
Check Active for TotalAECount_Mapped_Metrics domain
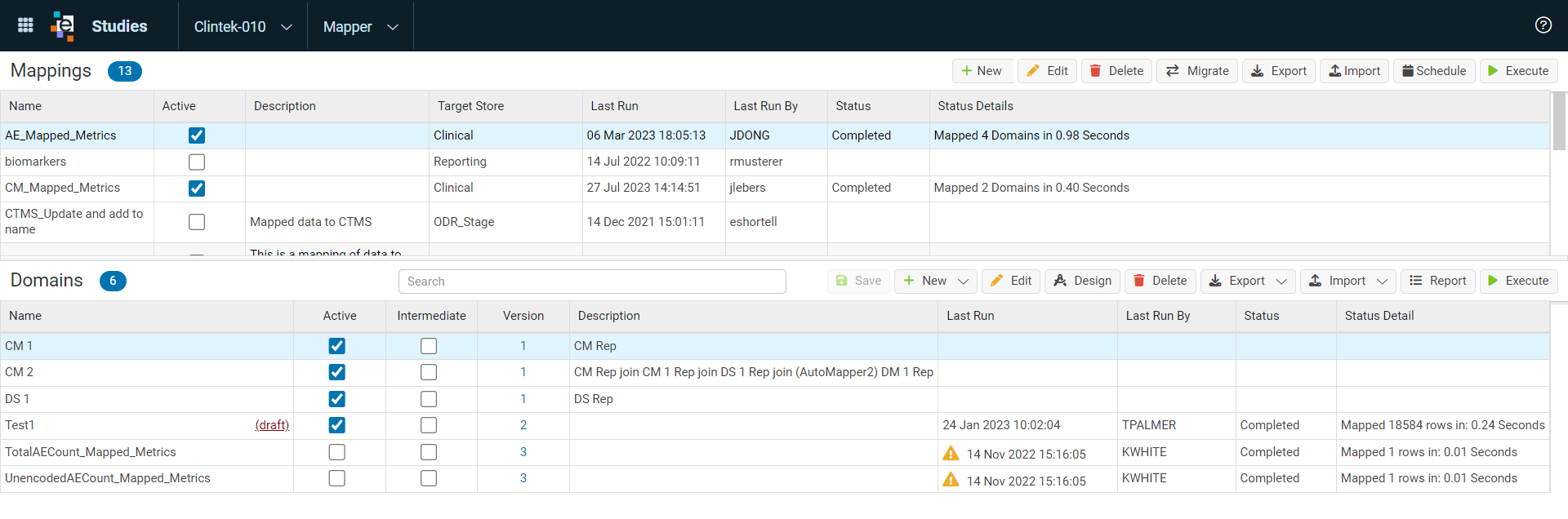point(336,452)
